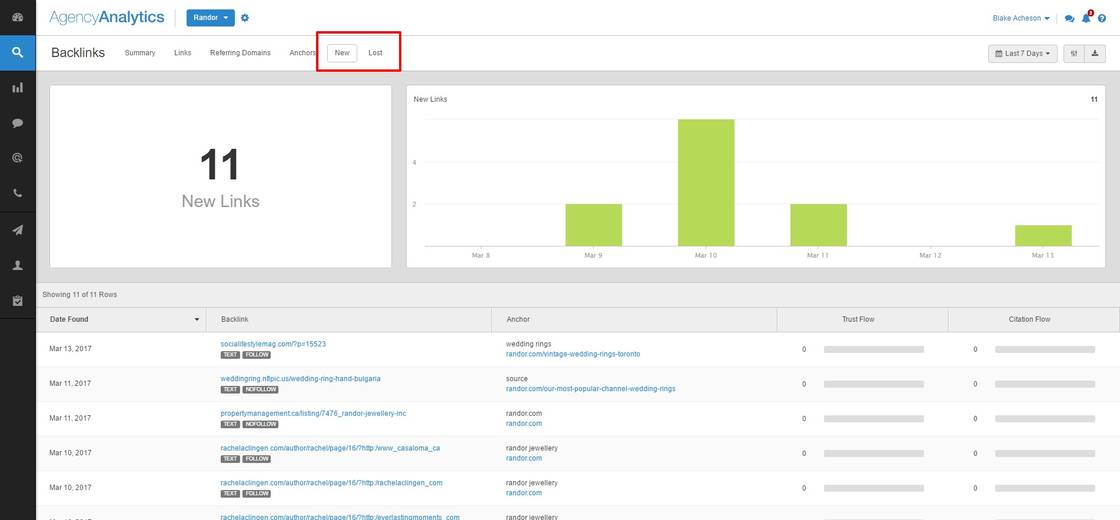Open the Blake Acheson account menu
The height and width of the screenshot is (520, 1120).
pyautogui.click(x=1021, y=19)
